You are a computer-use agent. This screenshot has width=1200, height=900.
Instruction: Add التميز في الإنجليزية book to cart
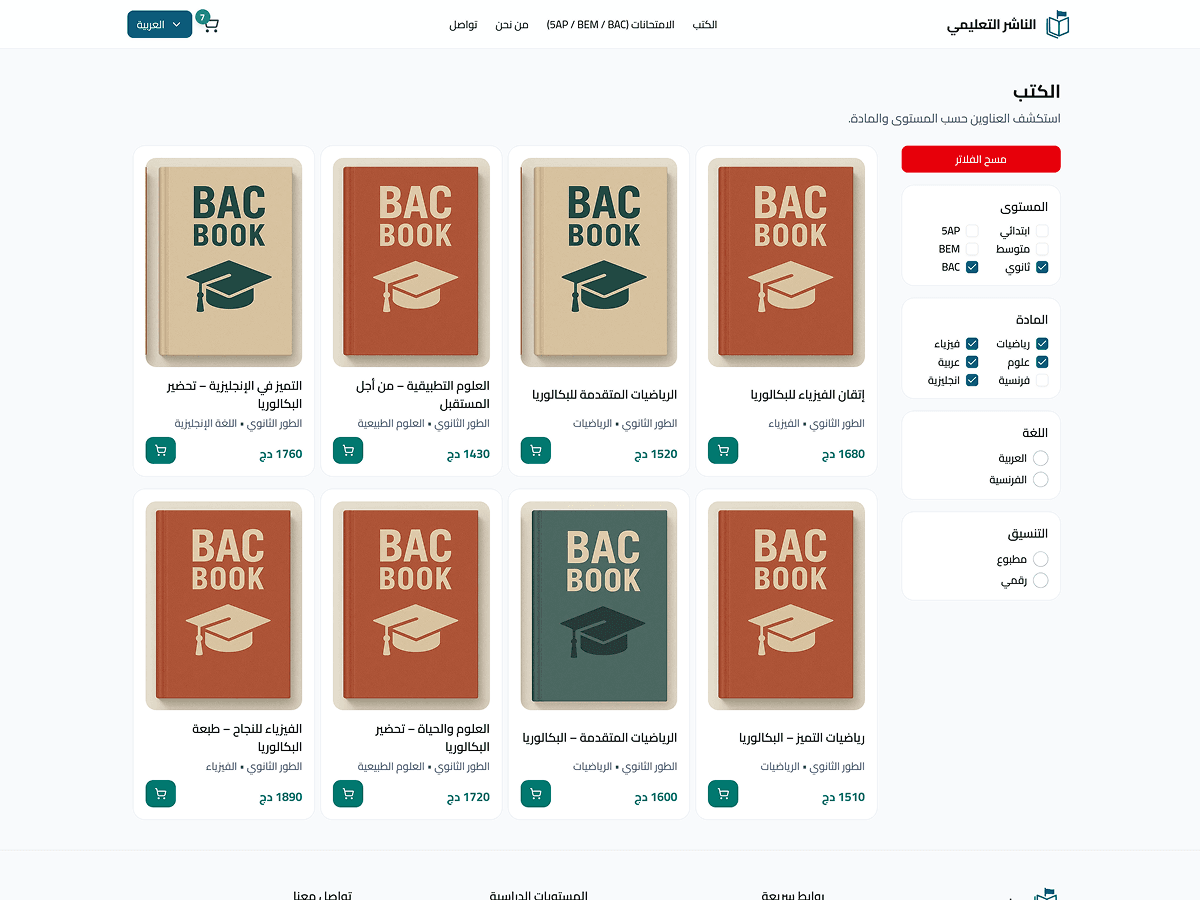pyautogui.click(x=161, y=451)
